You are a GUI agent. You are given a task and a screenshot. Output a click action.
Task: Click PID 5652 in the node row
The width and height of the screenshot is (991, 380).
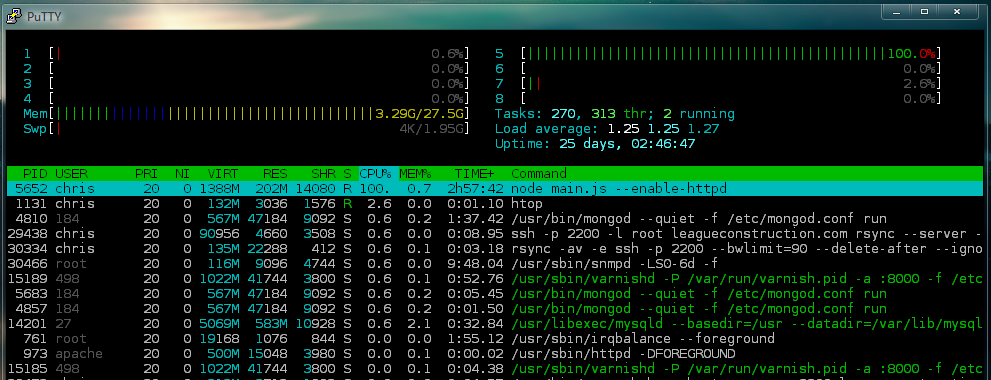[31, 188]
